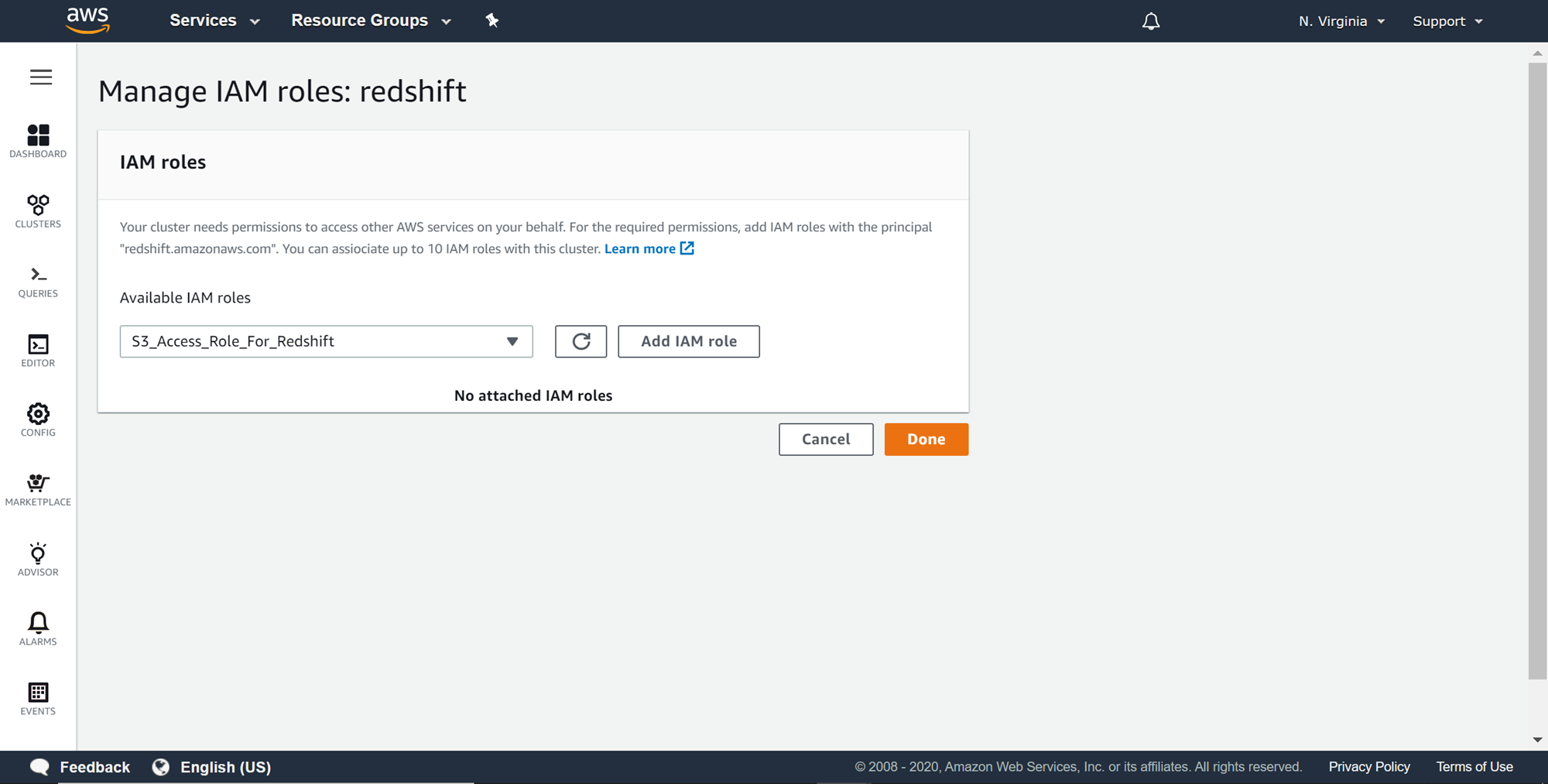Change language via English (US)
The width and height of the screenshot is (1548, 784).
(x=226, y=767)
